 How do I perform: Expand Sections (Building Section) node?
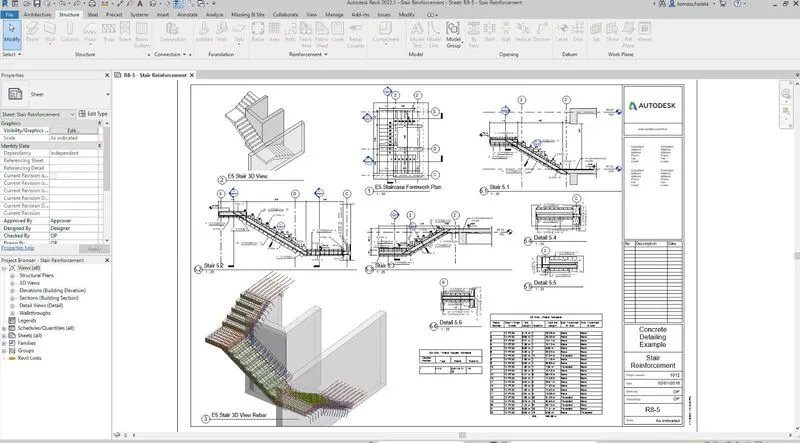pos(12,298)
